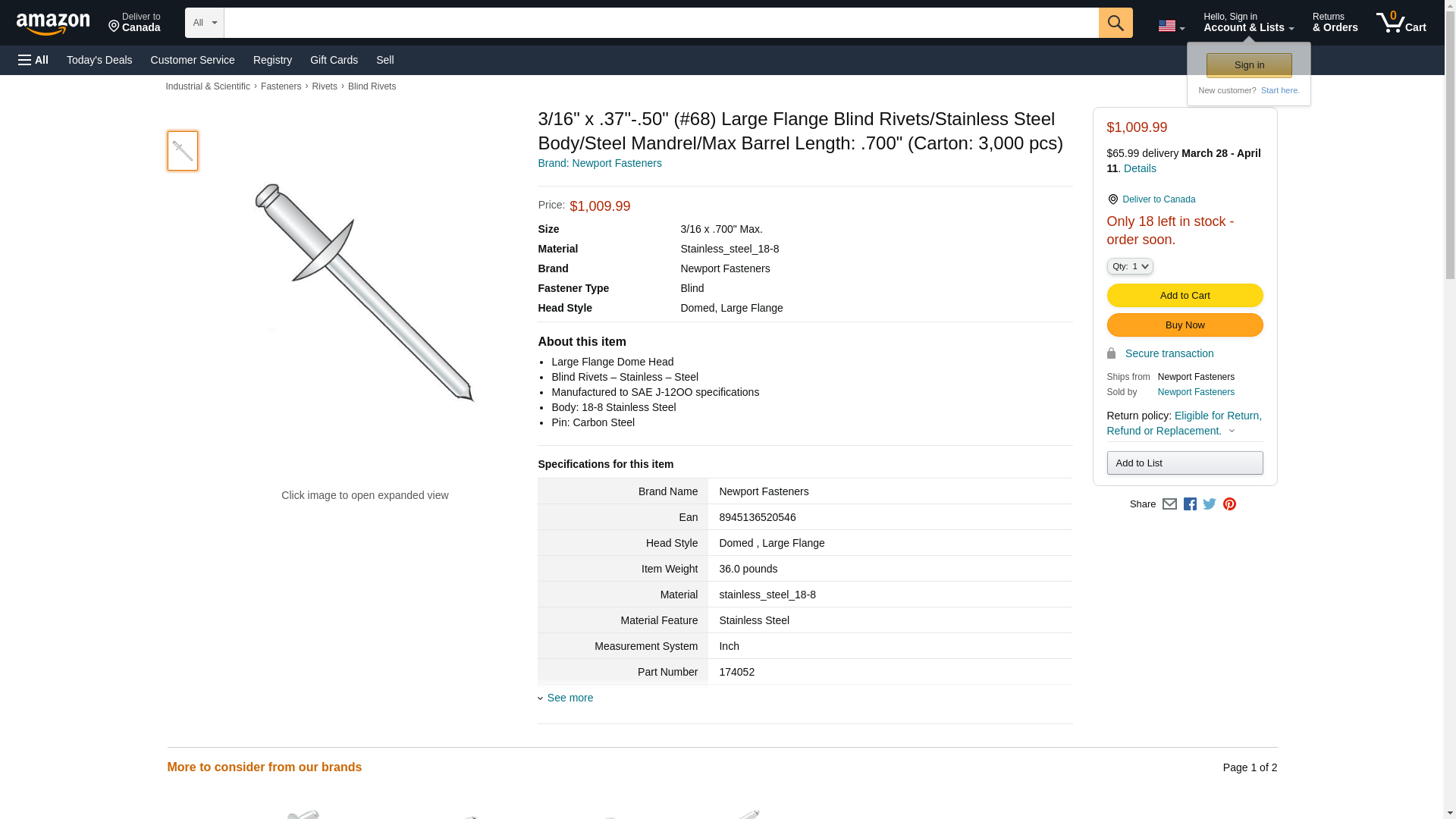Open the All hamburger menu
1456x819 pixels.
pos(33,60)
